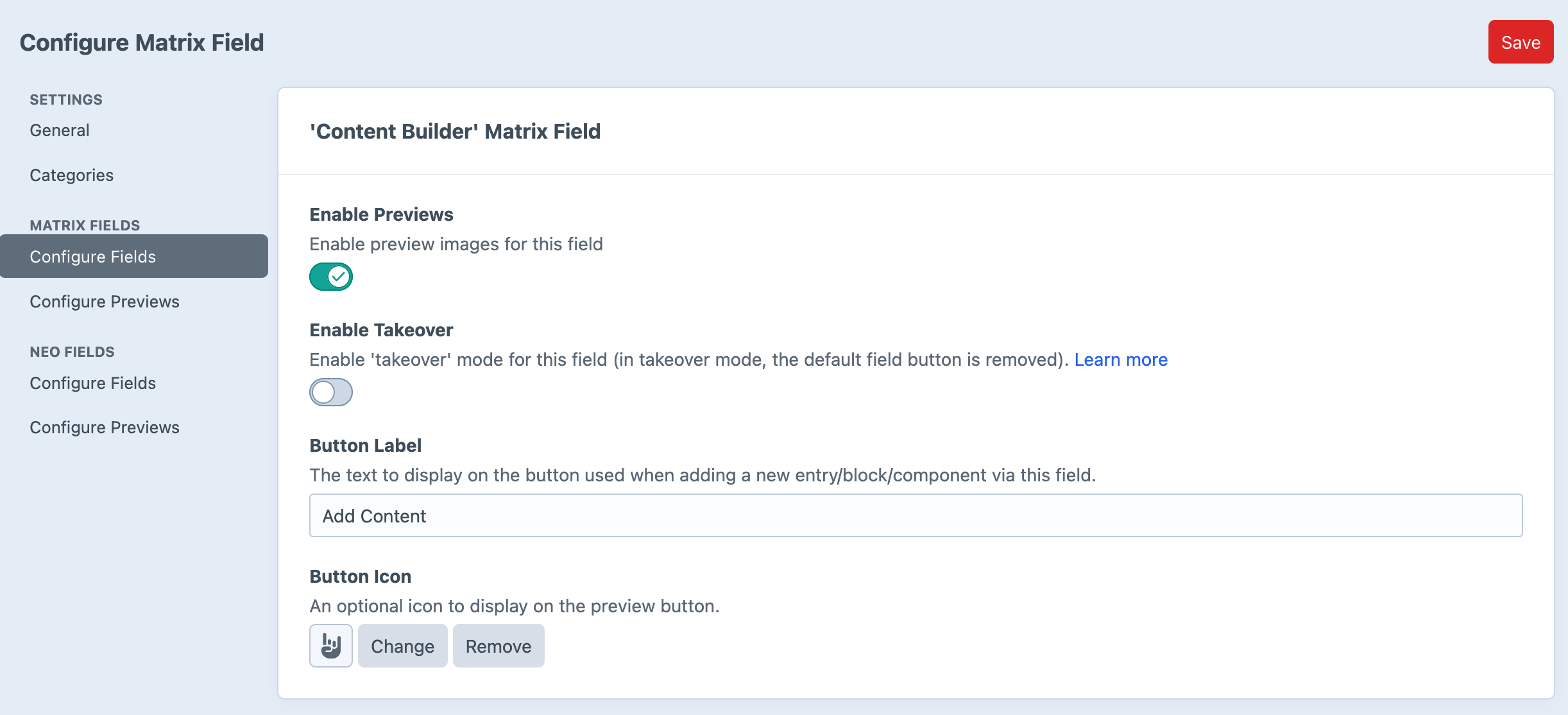1568x715 pixels.
Task: Click the SETTINGS sidebar section header
Action: tap(66, 99)
